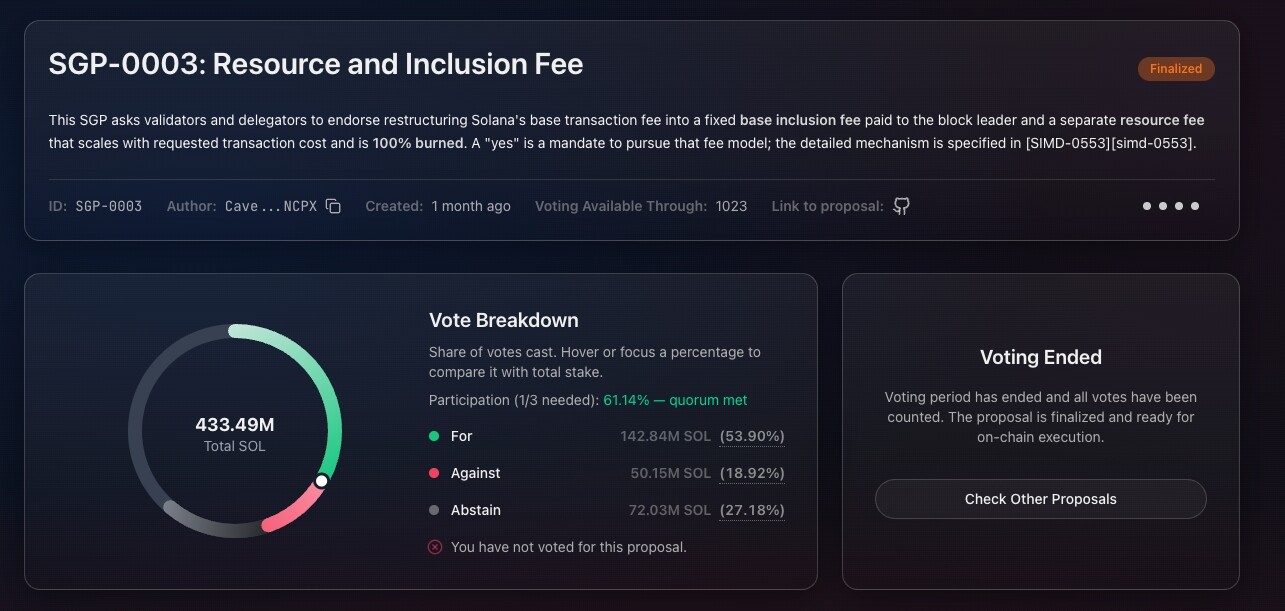Open Check Other Proposals
The image size is (1285, 611).
(1041, 499)
